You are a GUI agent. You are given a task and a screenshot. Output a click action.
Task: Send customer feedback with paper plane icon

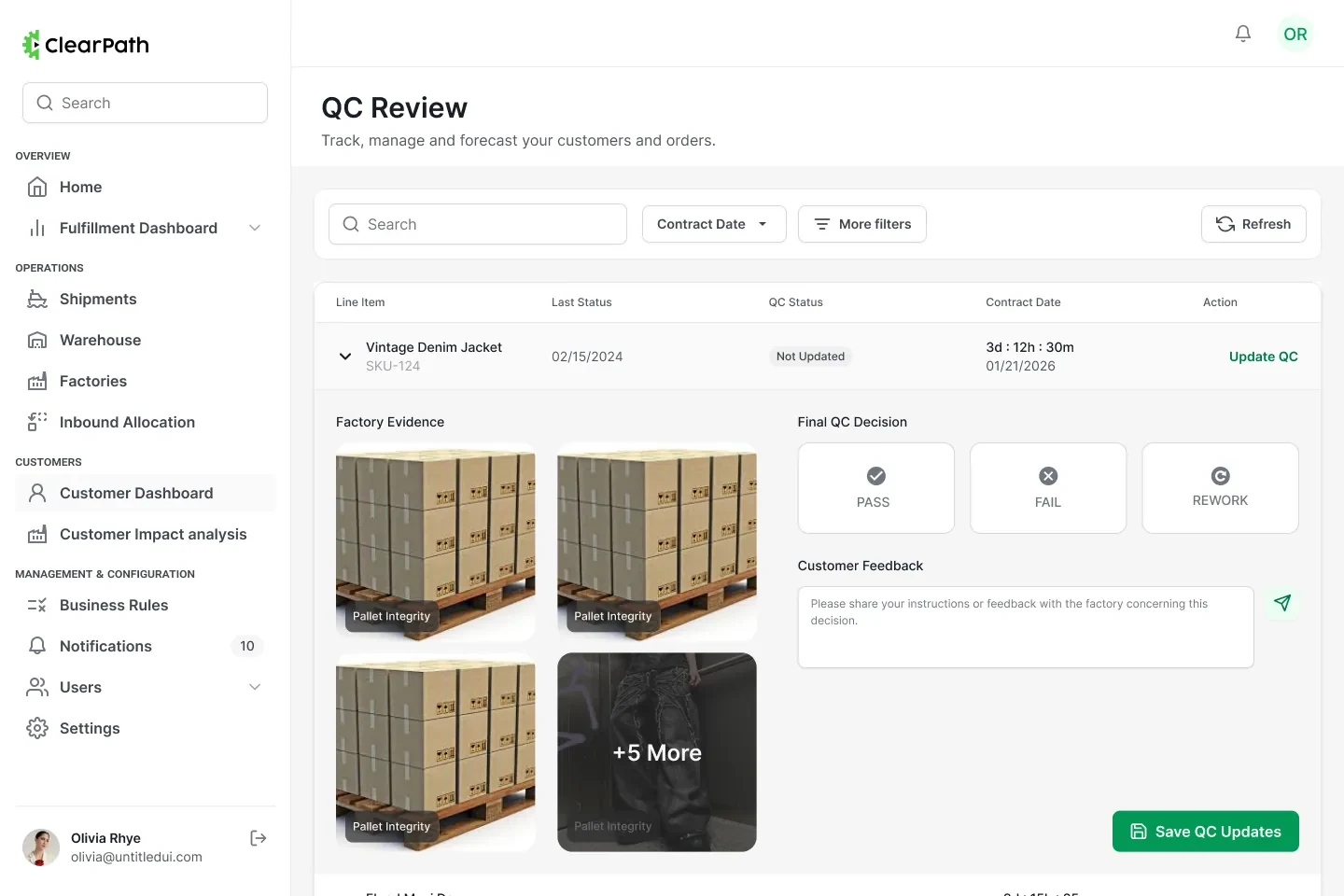[x=1281, y=603]
